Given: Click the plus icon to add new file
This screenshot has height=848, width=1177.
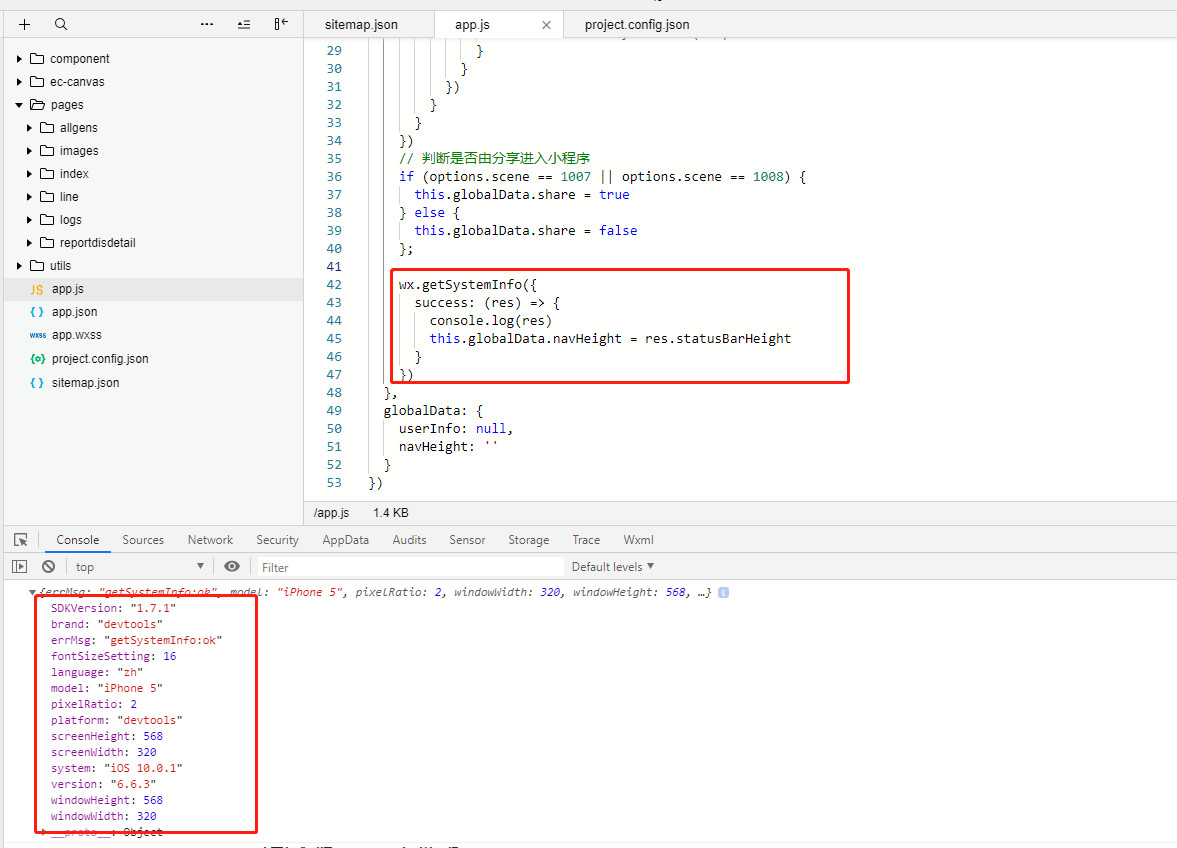Looking at the screenshot, I should pos(25,24).
